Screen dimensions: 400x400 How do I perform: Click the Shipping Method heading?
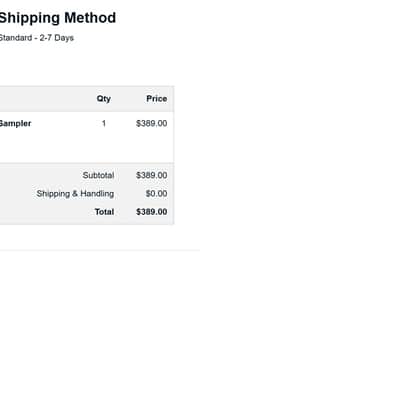(57, 18)
